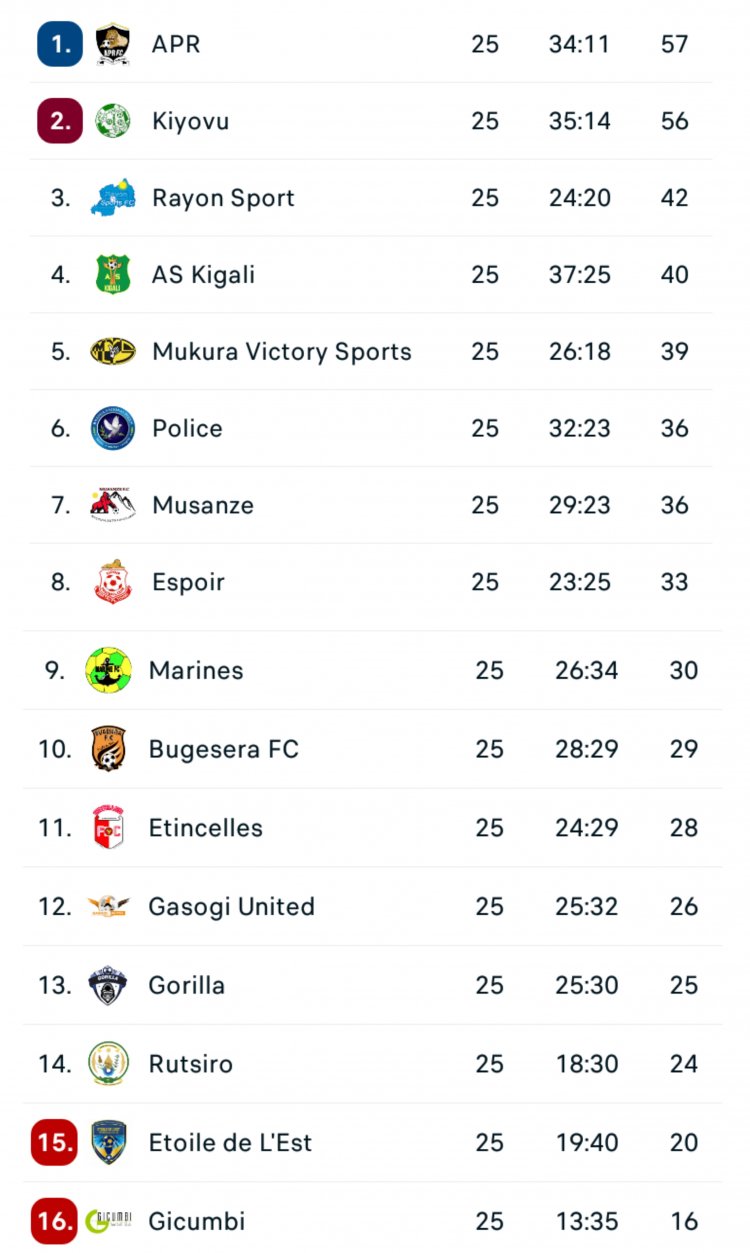Click the Rutsiro round emblem

[x=108, y=1063]
